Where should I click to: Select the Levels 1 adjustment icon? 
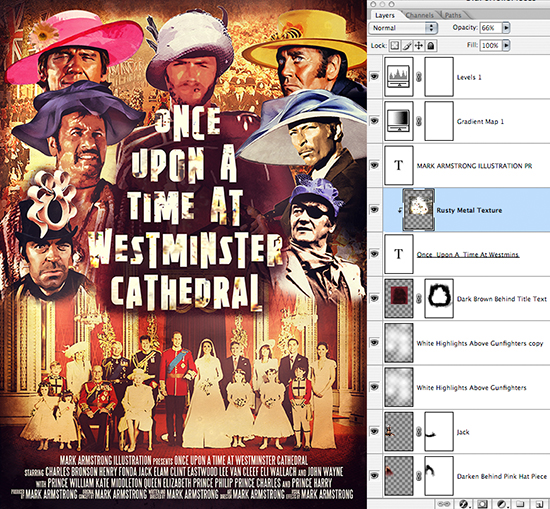coord(399,77)
